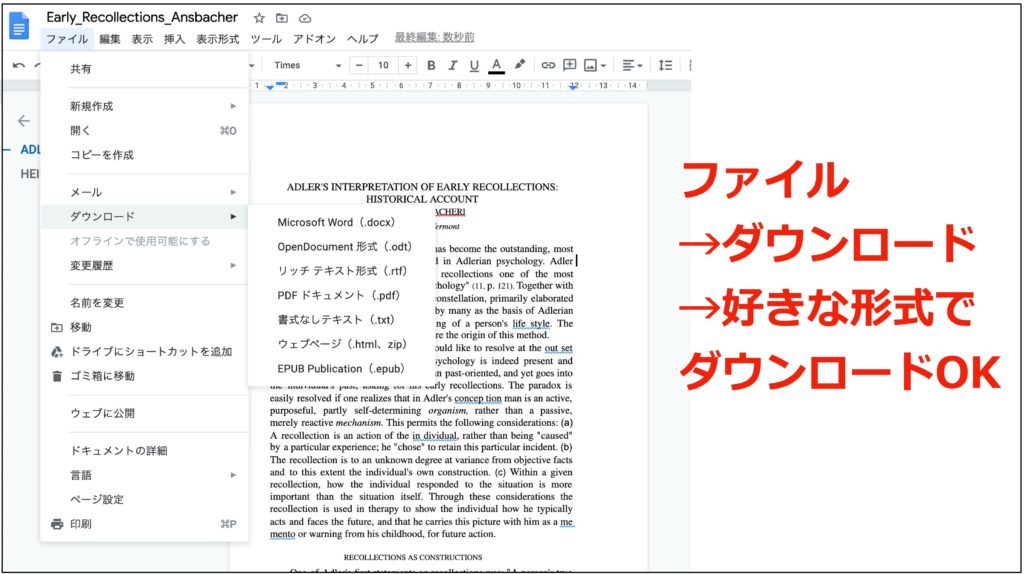Image resolution: width=1024 pixels, height=574 pixels.
Task: Click the Google Docs home icon
Action: click(x=19, y=27)
